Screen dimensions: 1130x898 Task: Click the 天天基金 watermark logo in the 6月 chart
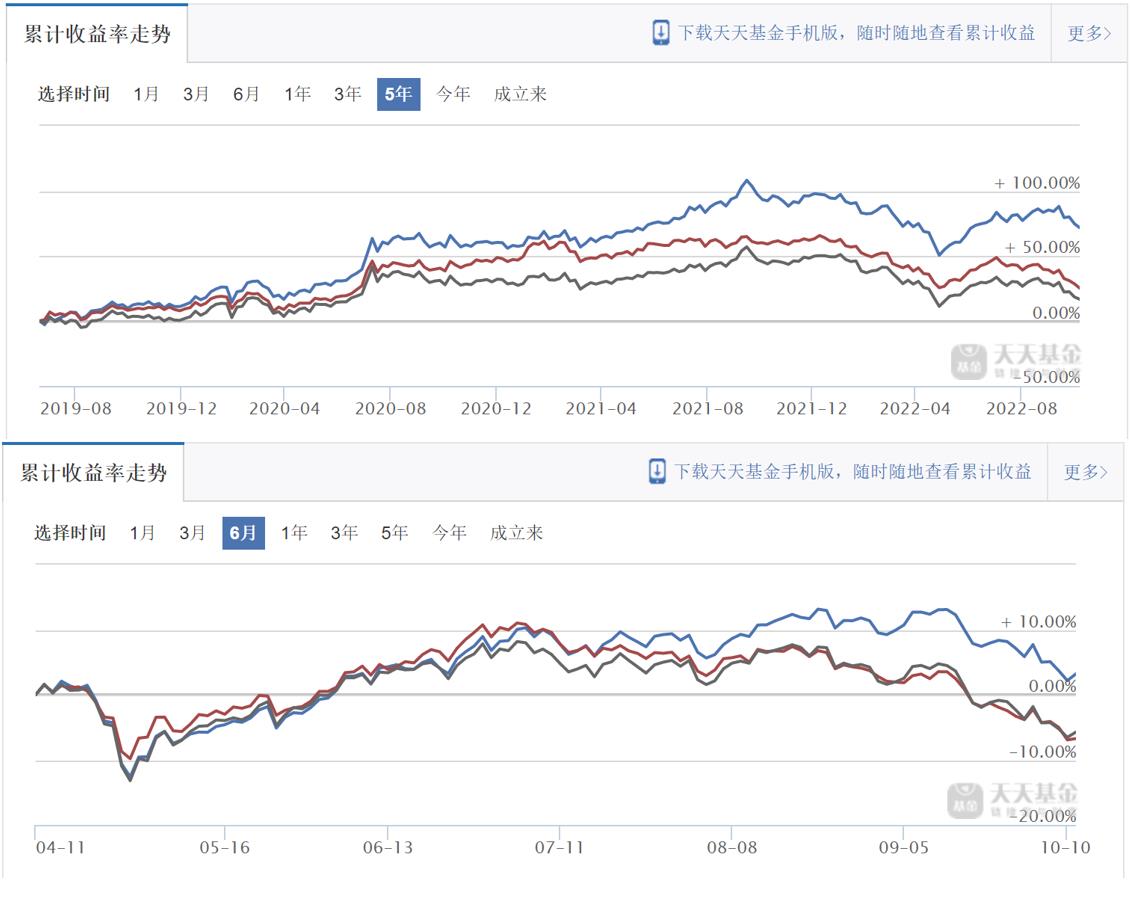click(1012, 800)
